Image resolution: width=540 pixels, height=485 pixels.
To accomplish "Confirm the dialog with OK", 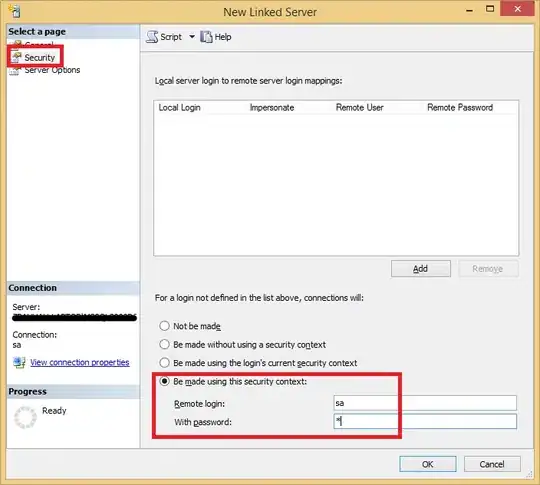I will pyautogui.click(x=428, y=464).
